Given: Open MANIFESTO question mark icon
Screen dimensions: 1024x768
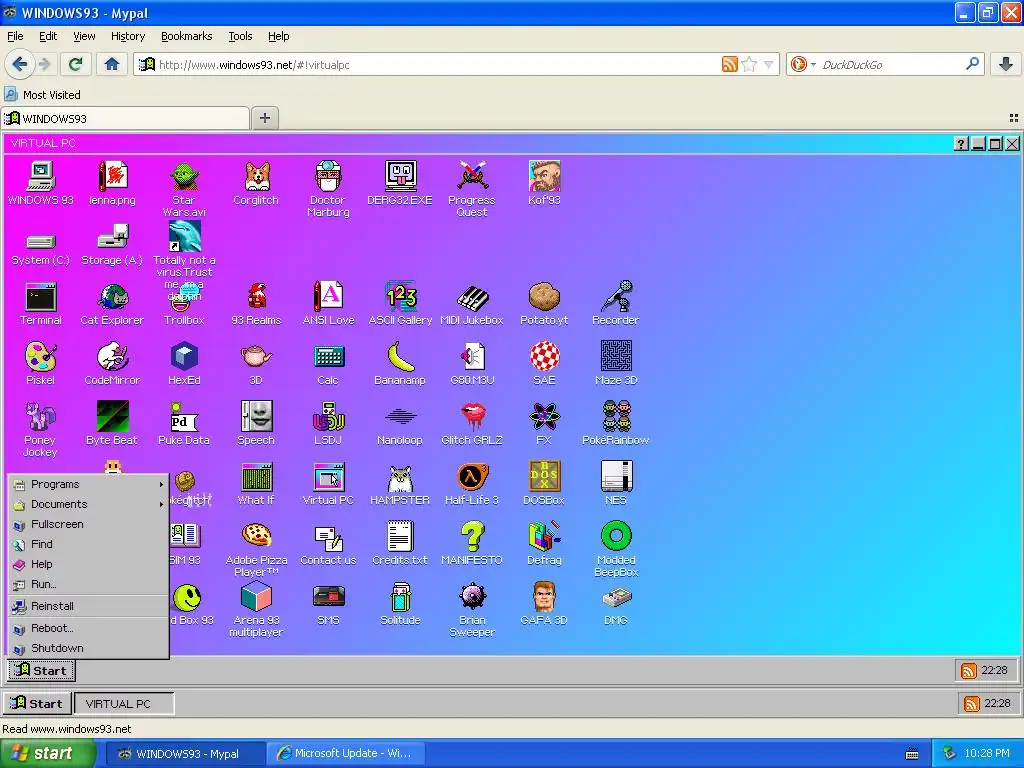Looking at the screenshot, I should coord(472,543).
